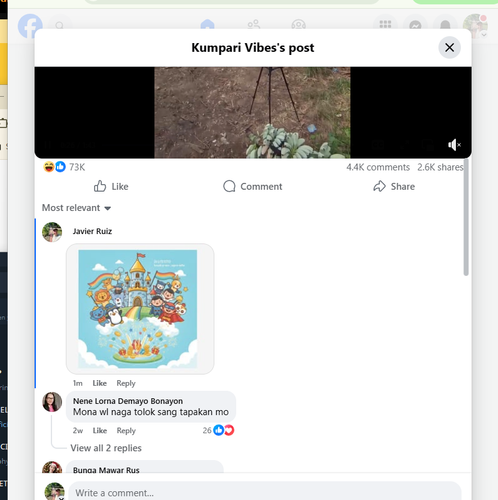Viewport: 498px width, 500px height.
Task: Open the Groups tab icon
Action: (298, 25)
